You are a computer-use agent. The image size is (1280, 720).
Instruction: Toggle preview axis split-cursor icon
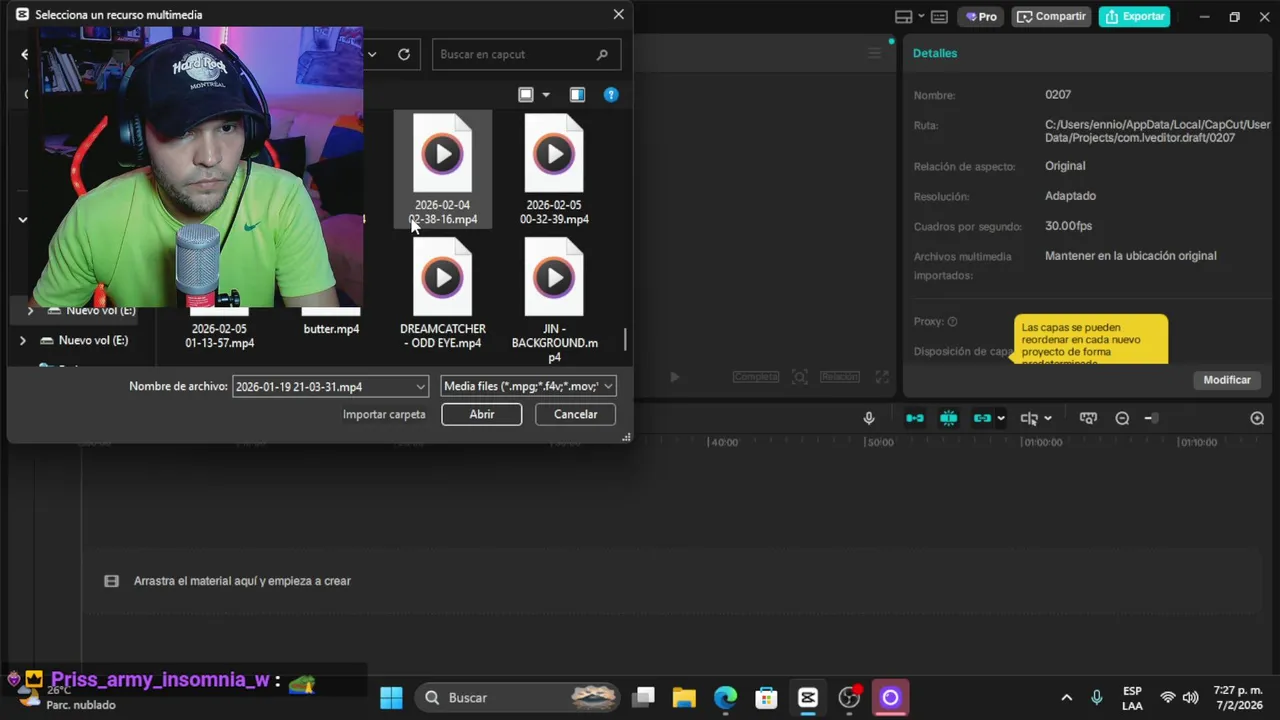[x=1029, y=419]
